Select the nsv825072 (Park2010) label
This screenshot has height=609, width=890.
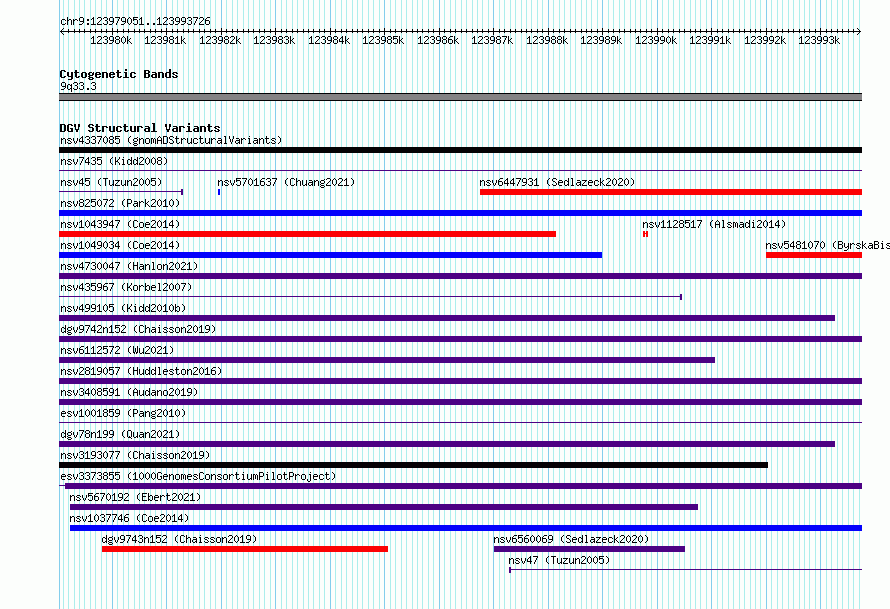(120, 203)
